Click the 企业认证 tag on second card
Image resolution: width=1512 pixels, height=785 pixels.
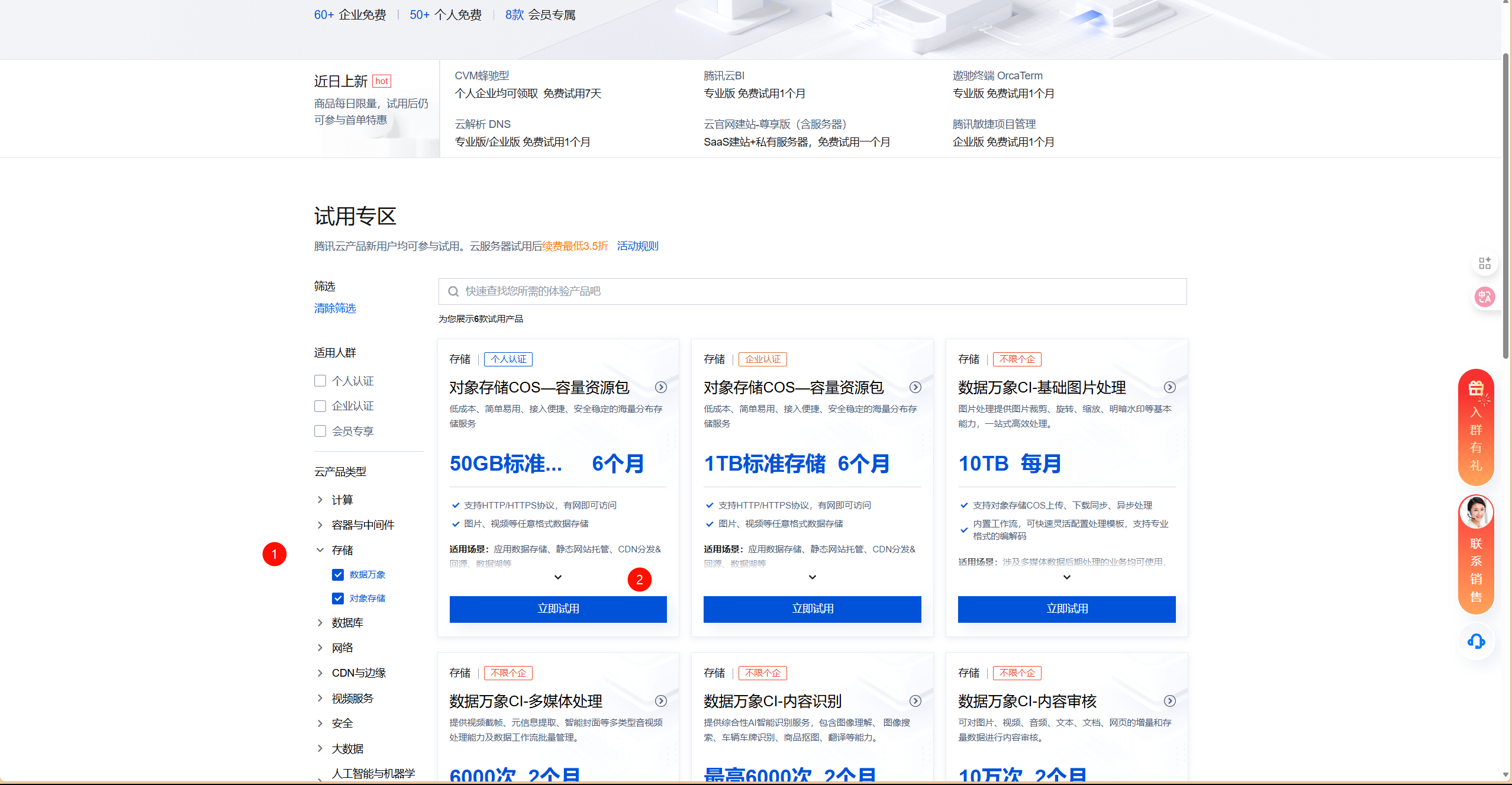763,359
